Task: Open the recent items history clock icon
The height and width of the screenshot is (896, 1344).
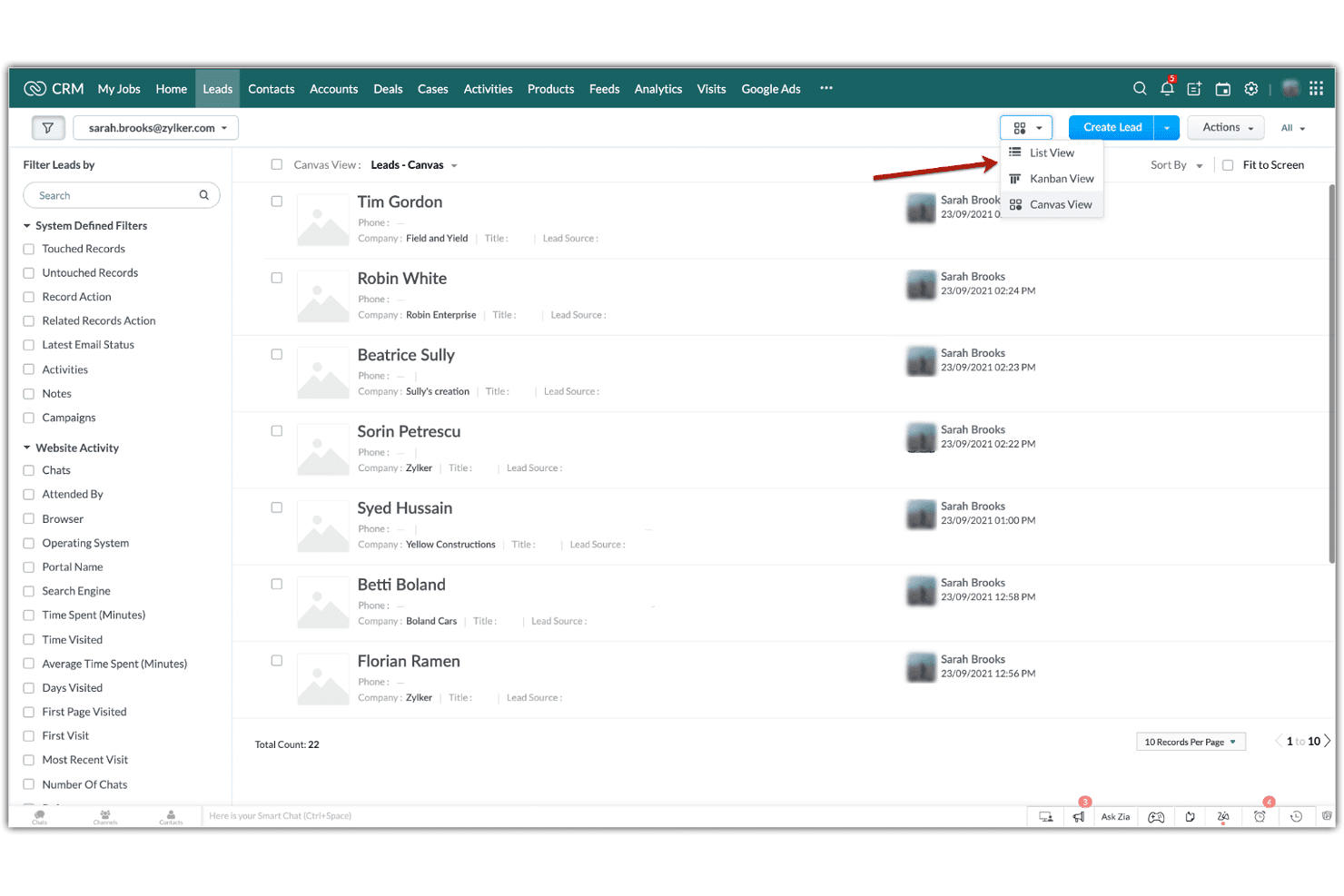Action: click(x=1296, y=816)
